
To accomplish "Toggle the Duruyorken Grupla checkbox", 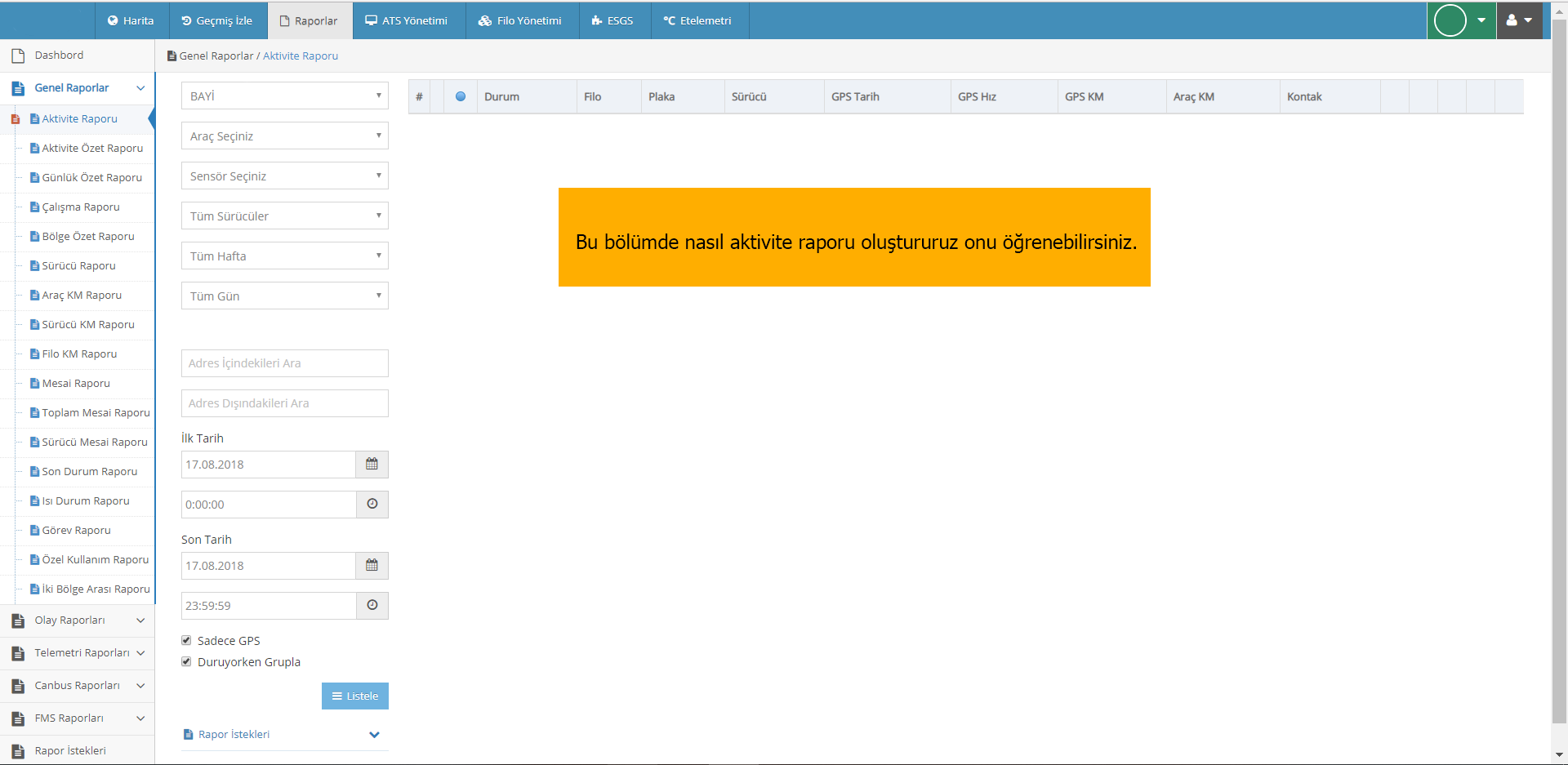I will click(186, 662).
